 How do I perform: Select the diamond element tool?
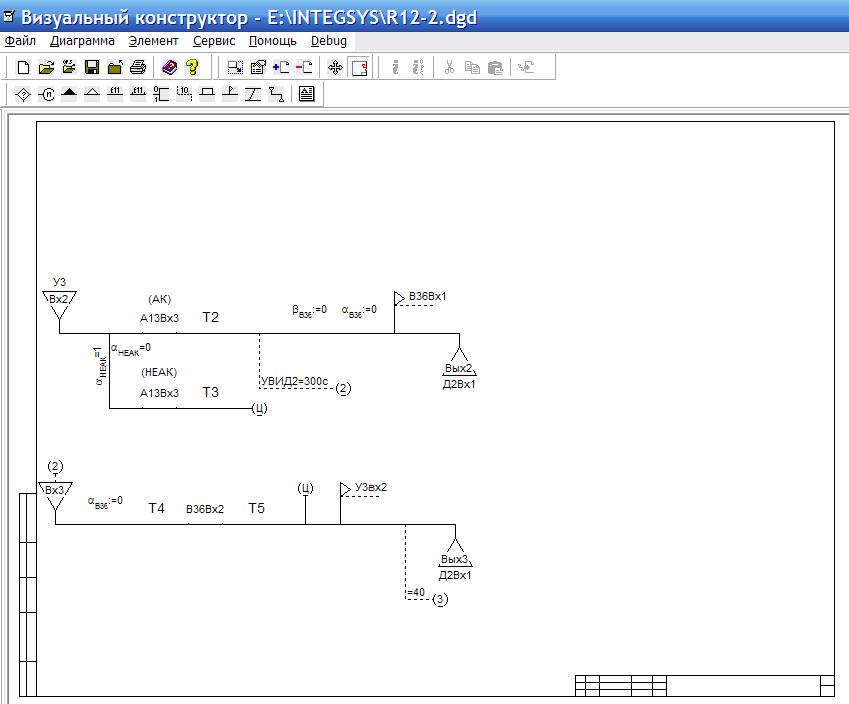click(23, 94)
